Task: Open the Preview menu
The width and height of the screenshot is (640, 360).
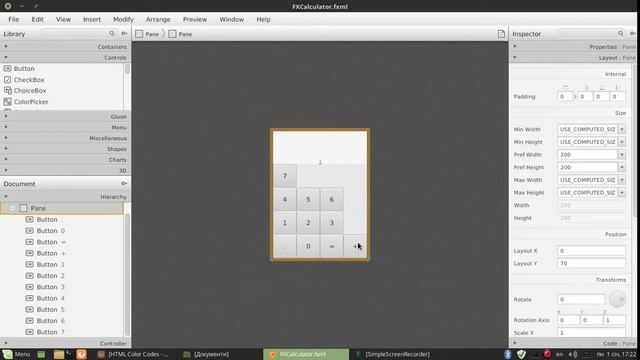Action: pos(195,19)
